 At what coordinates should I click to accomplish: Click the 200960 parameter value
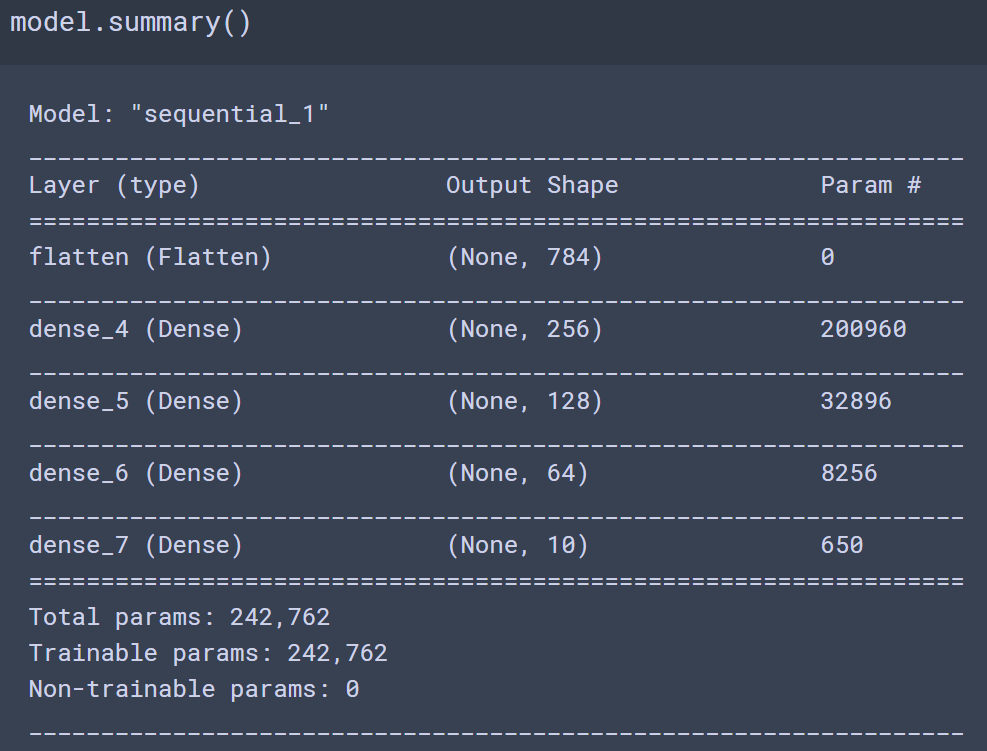864,329
